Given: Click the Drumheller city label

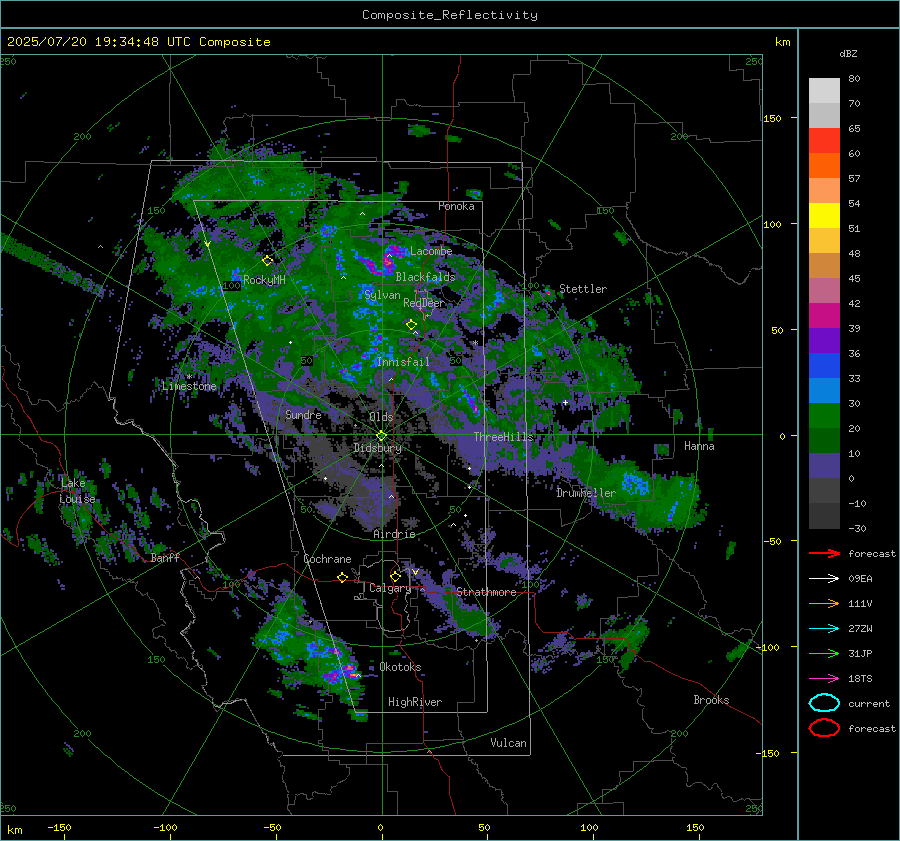Looking at the screenshot, I should (x=586, y=493).
